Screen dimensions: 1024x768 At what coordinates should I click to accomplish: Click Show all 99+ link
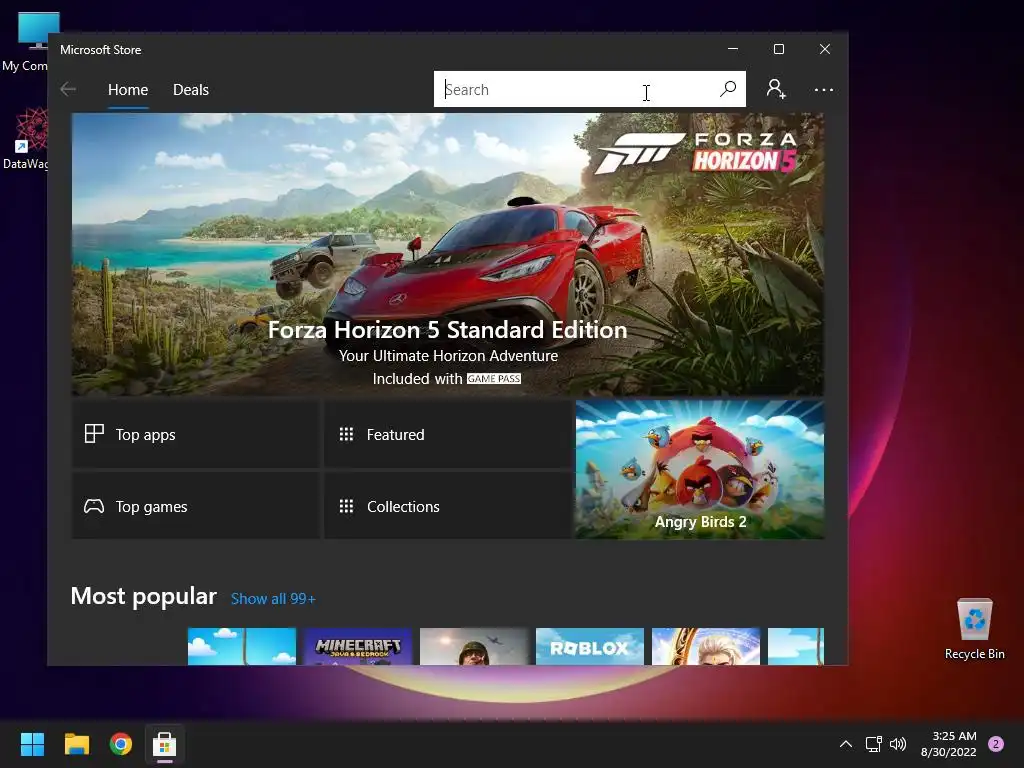(273, 599)
